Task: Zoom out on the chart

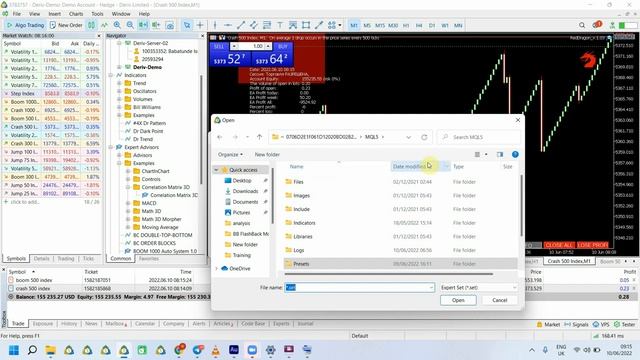Action: (x=130, y=25)
